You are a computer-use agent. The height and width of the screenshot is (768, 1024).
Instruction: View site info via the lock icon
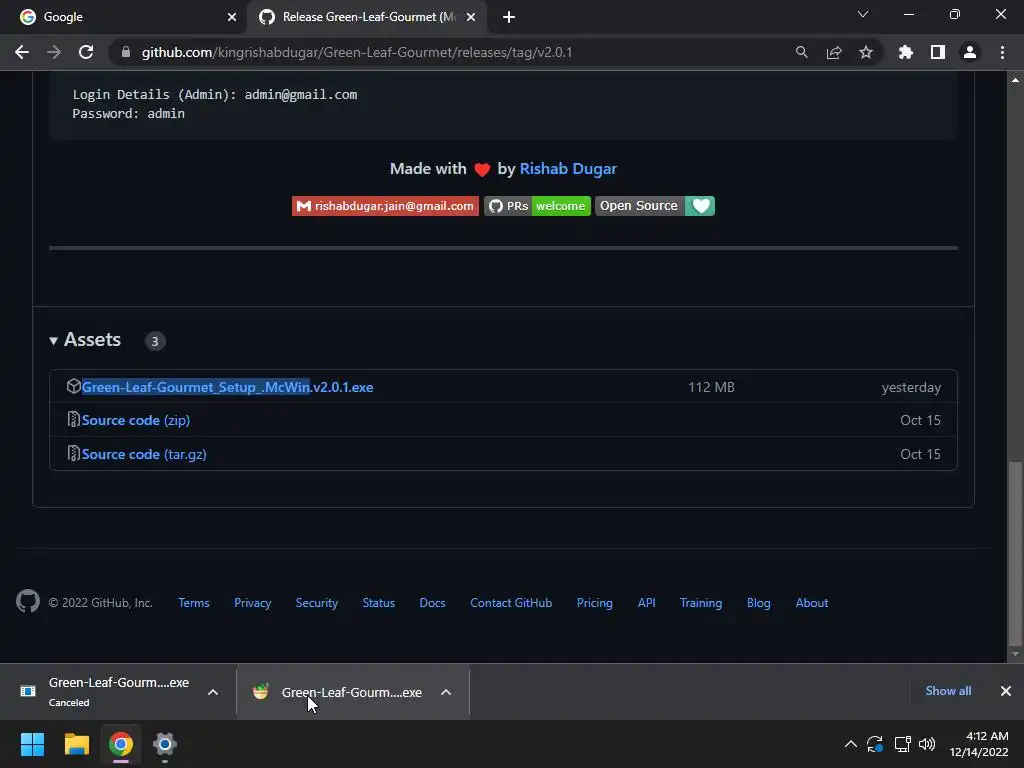[x=126, y=52]
